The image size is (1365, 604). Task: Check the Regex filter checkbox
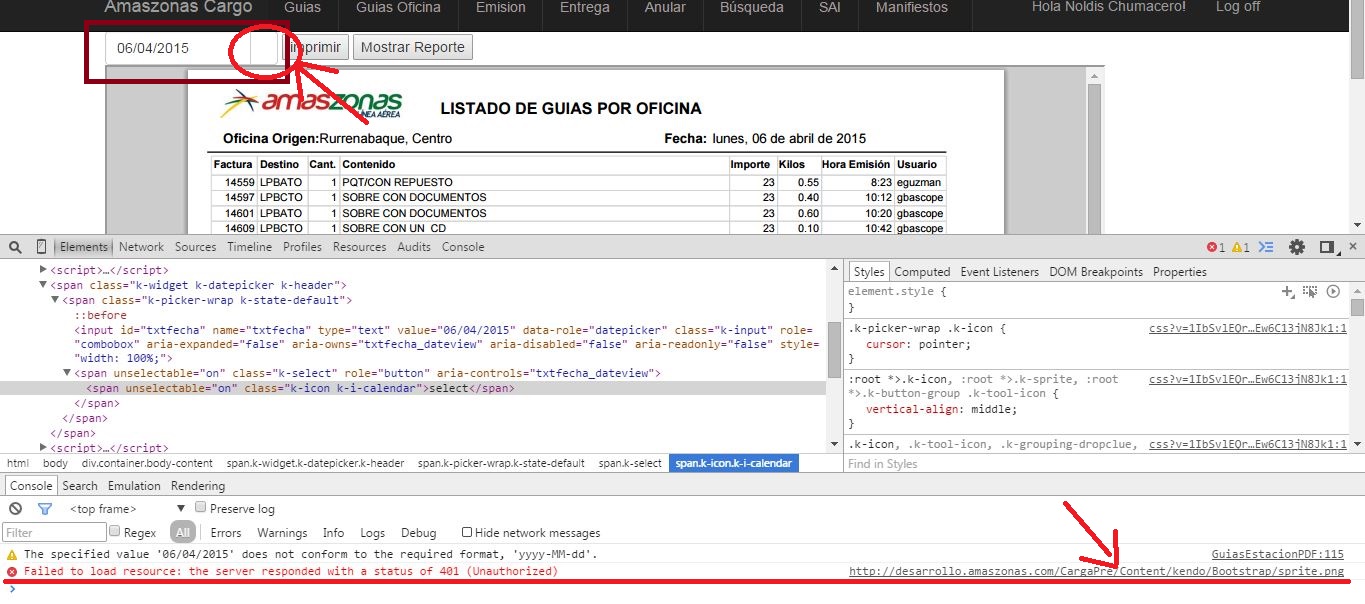(x=115, y=532)
